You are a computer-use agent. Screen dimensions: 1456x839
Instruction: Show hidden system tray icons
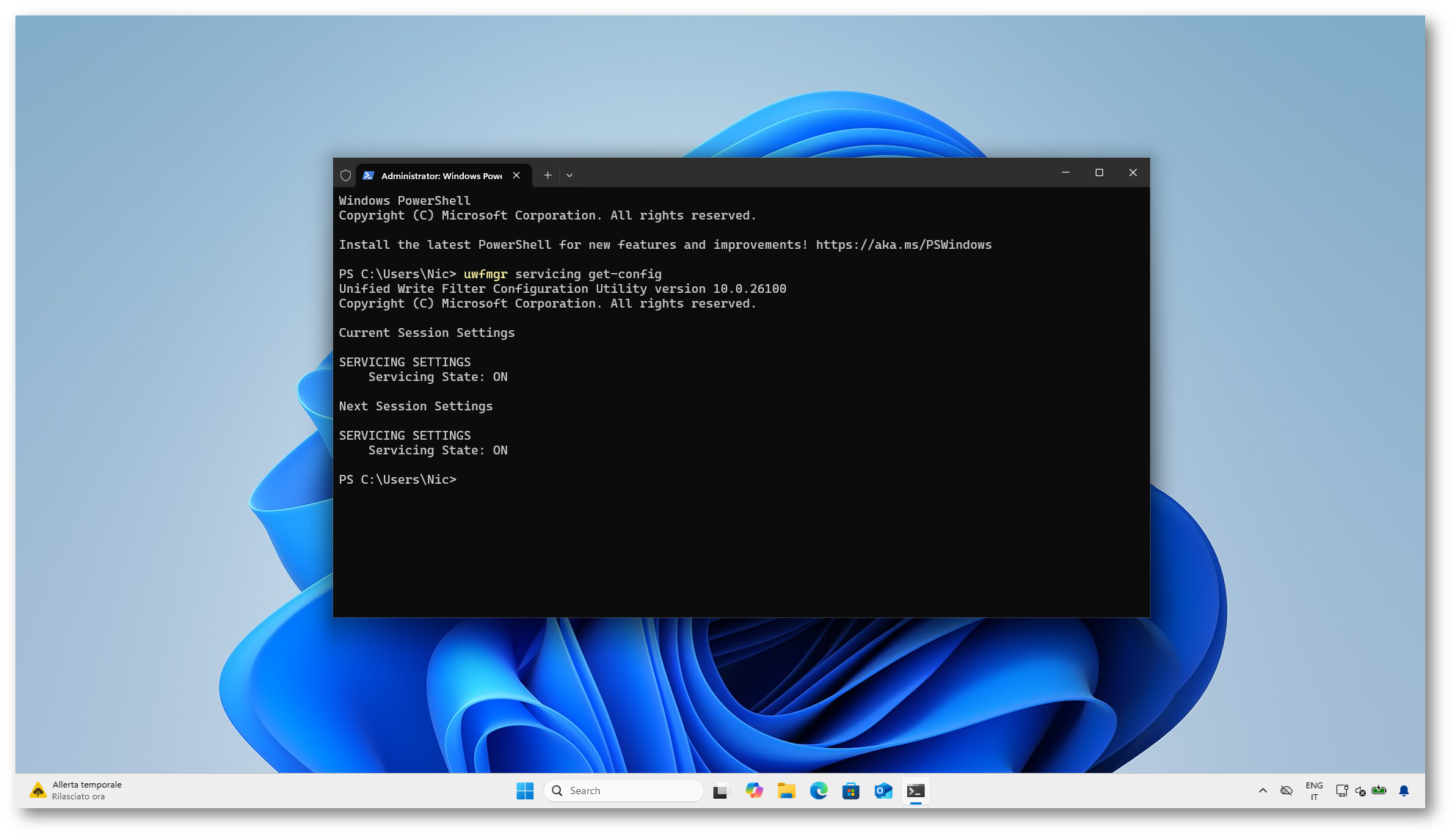tap(1263, 791)
